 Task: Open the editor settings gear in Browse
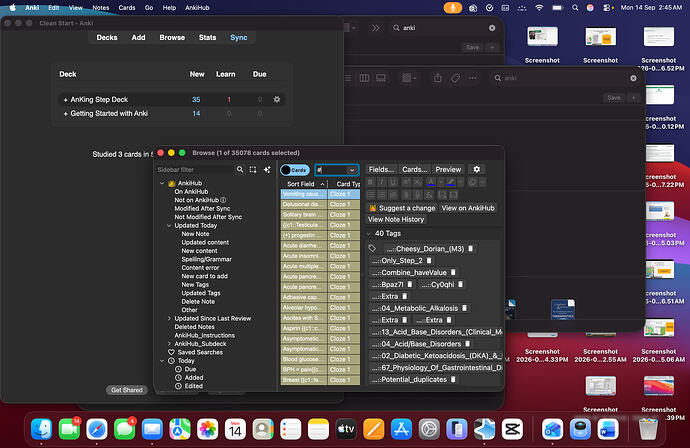click(477, 169)
